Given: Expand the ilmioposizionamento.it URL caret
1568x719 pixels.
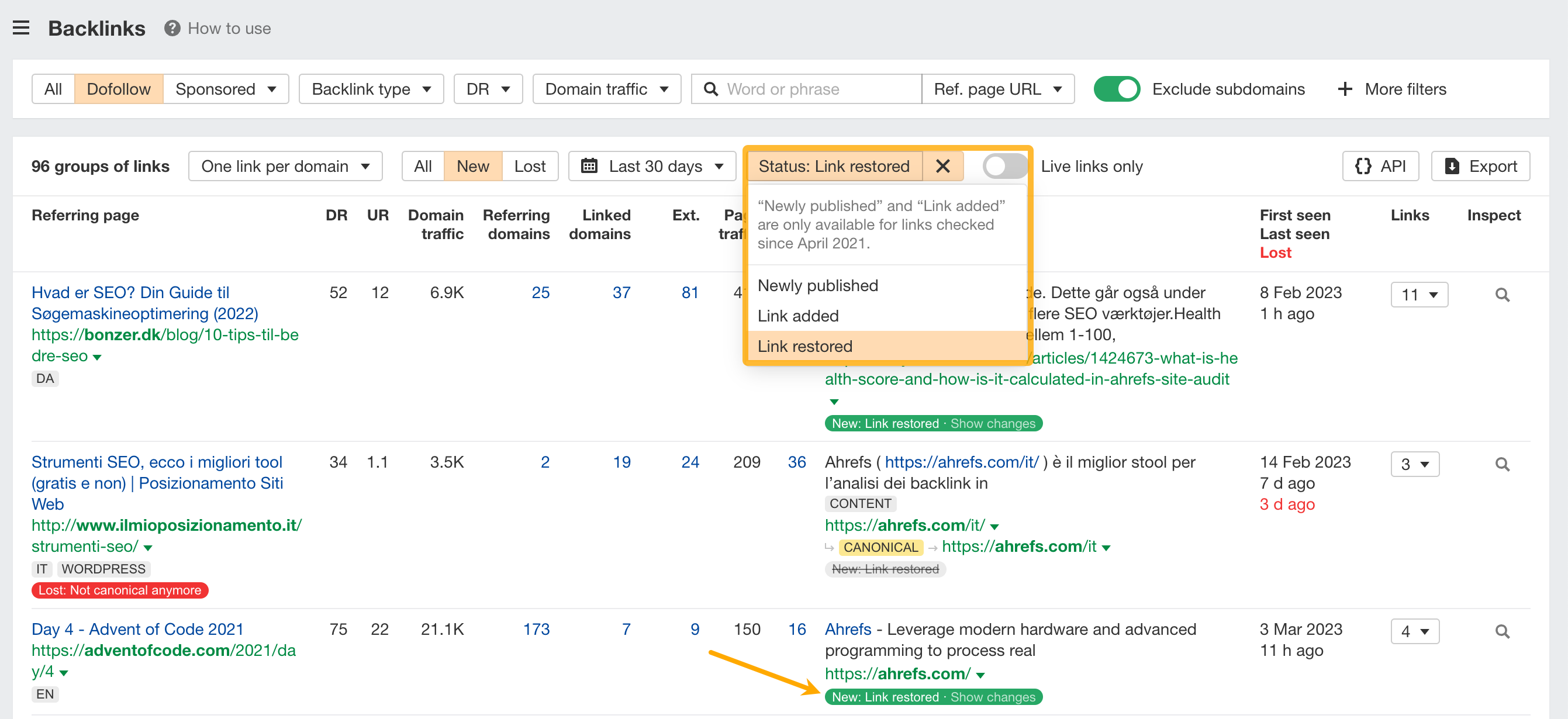Looking at the screenshot, I should (x=148, y=548).
